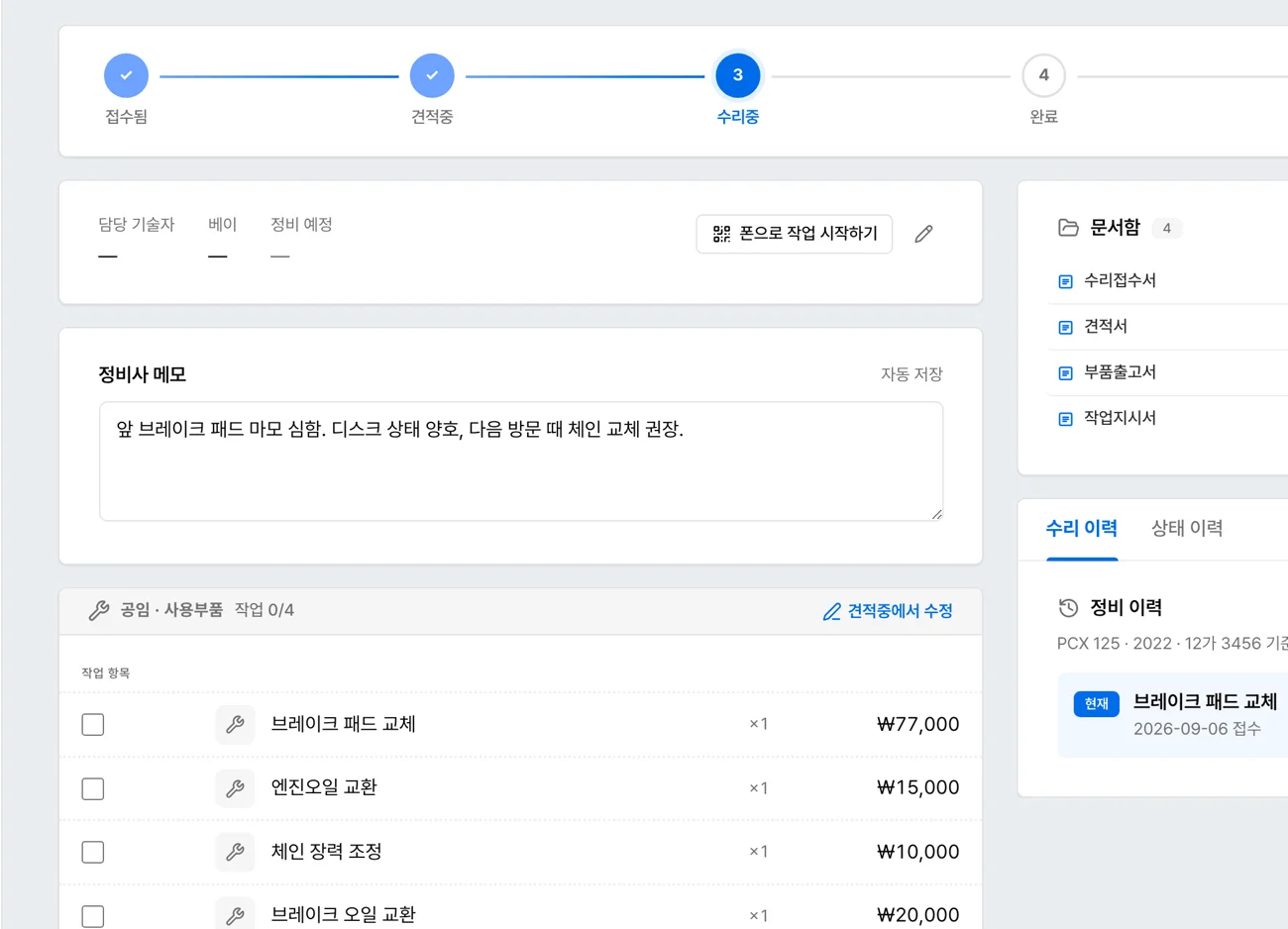Screen dimensions: 1288x929
Task: Click the wrench icon for 브레이크 패드 교체
Action: [x=235, y=724]
